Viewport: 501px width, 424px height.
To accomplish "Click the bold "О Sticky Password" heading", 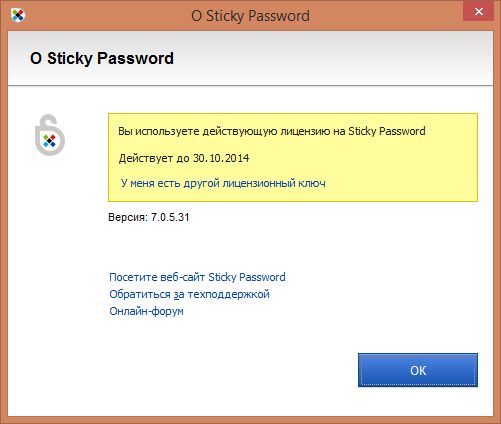I will [102, 58].
